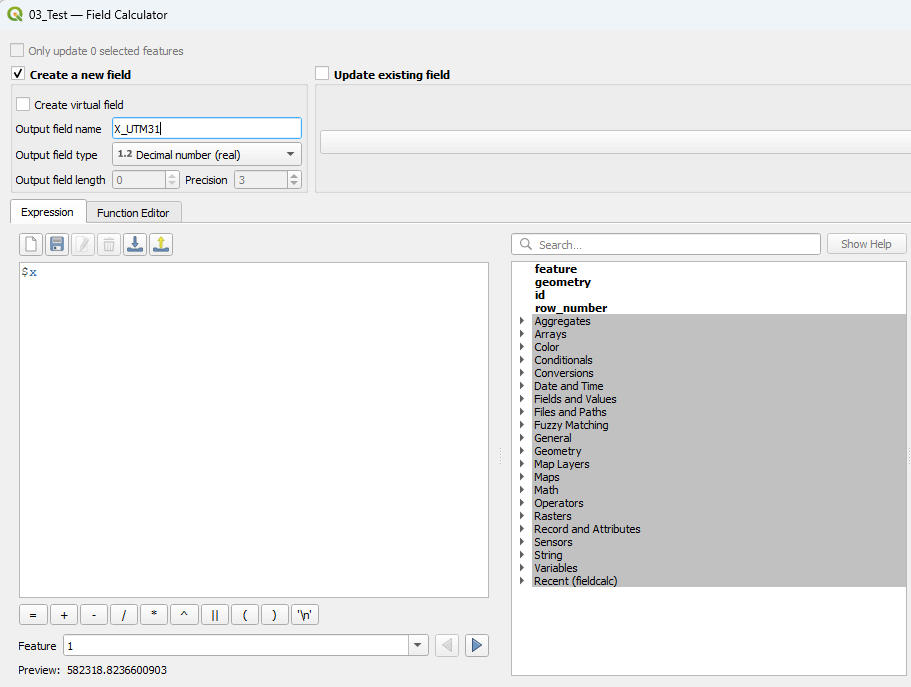Image resolution: width=911 pixels, height=687 pixels.
Task: Open the Feature selection dropdown
Action: [418, 646]
